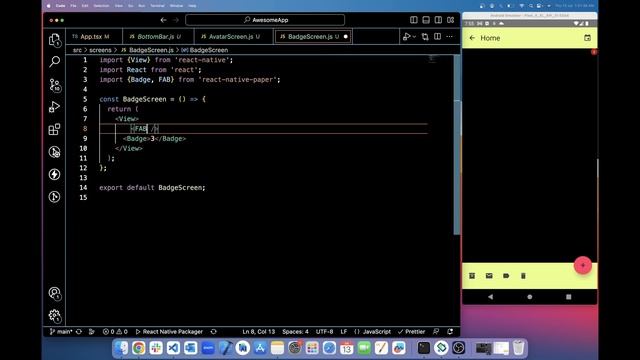Open the Manage gear in the activity bar
This screenshot has width=640, height=360.
54,315
